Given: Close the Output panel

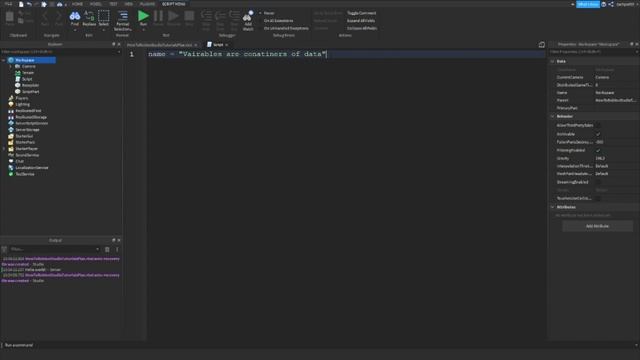Looking at the screenshot, I should click(119, 240).
